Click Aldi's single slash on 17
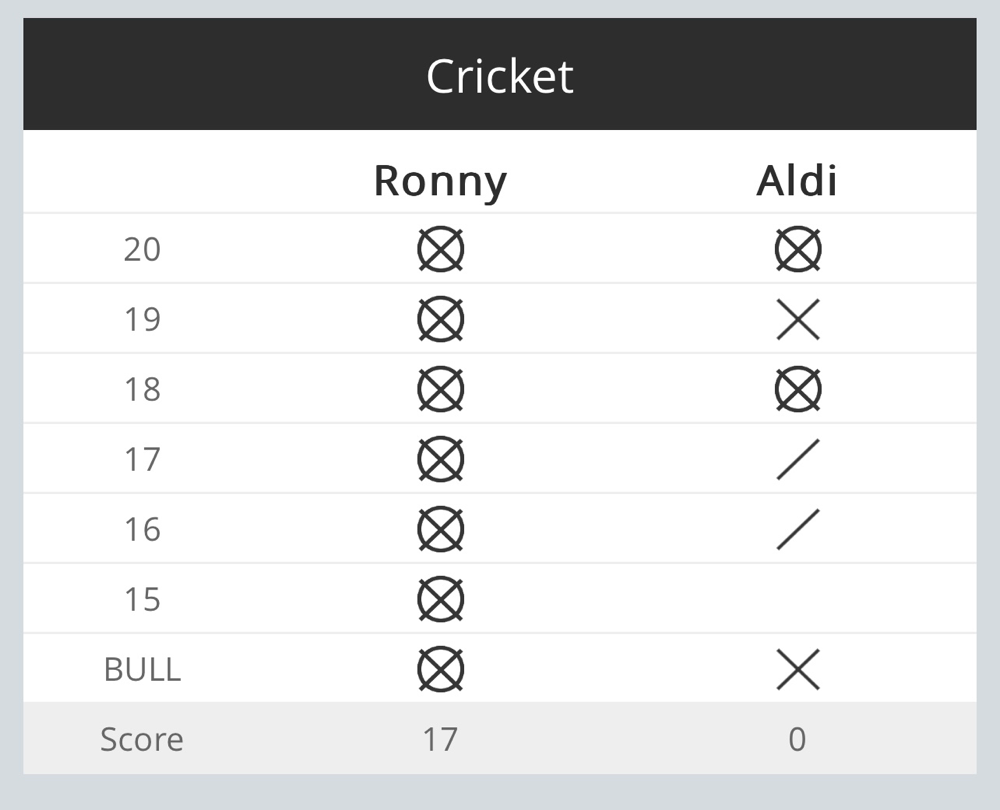The height and width of the screenshot is (810, 1000). (798, 459)
